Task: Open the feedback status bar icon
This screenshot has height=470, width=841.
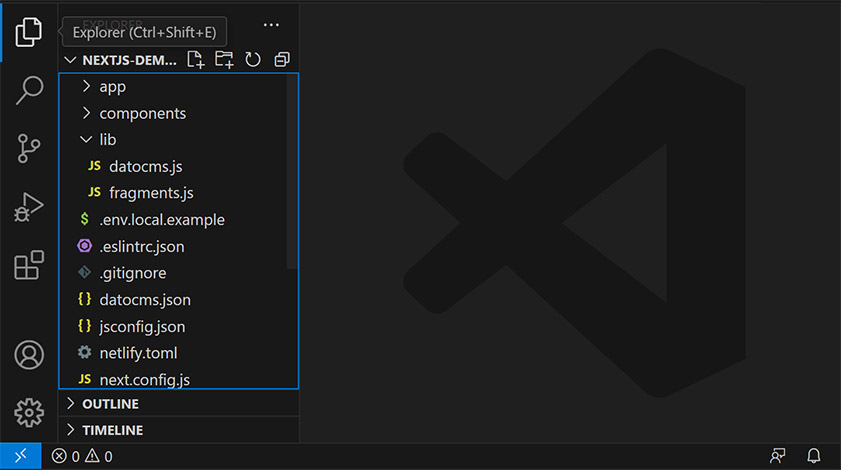Action: tap(778, 456)
